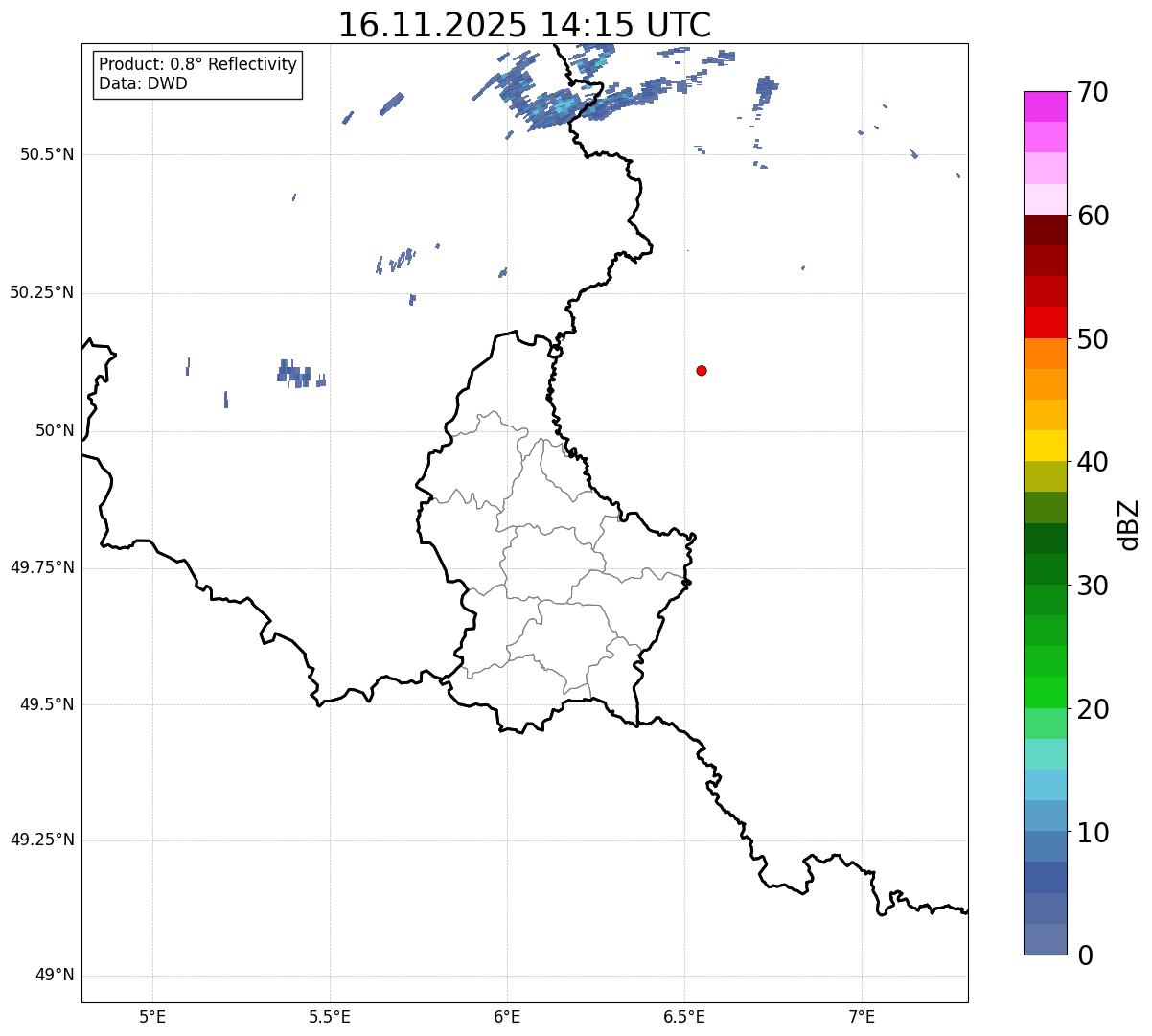The image size is (1152, 1036).
Task: Click the 'Product: 0.8° Reflectivity' legend text
Action: tap(198, 64)
